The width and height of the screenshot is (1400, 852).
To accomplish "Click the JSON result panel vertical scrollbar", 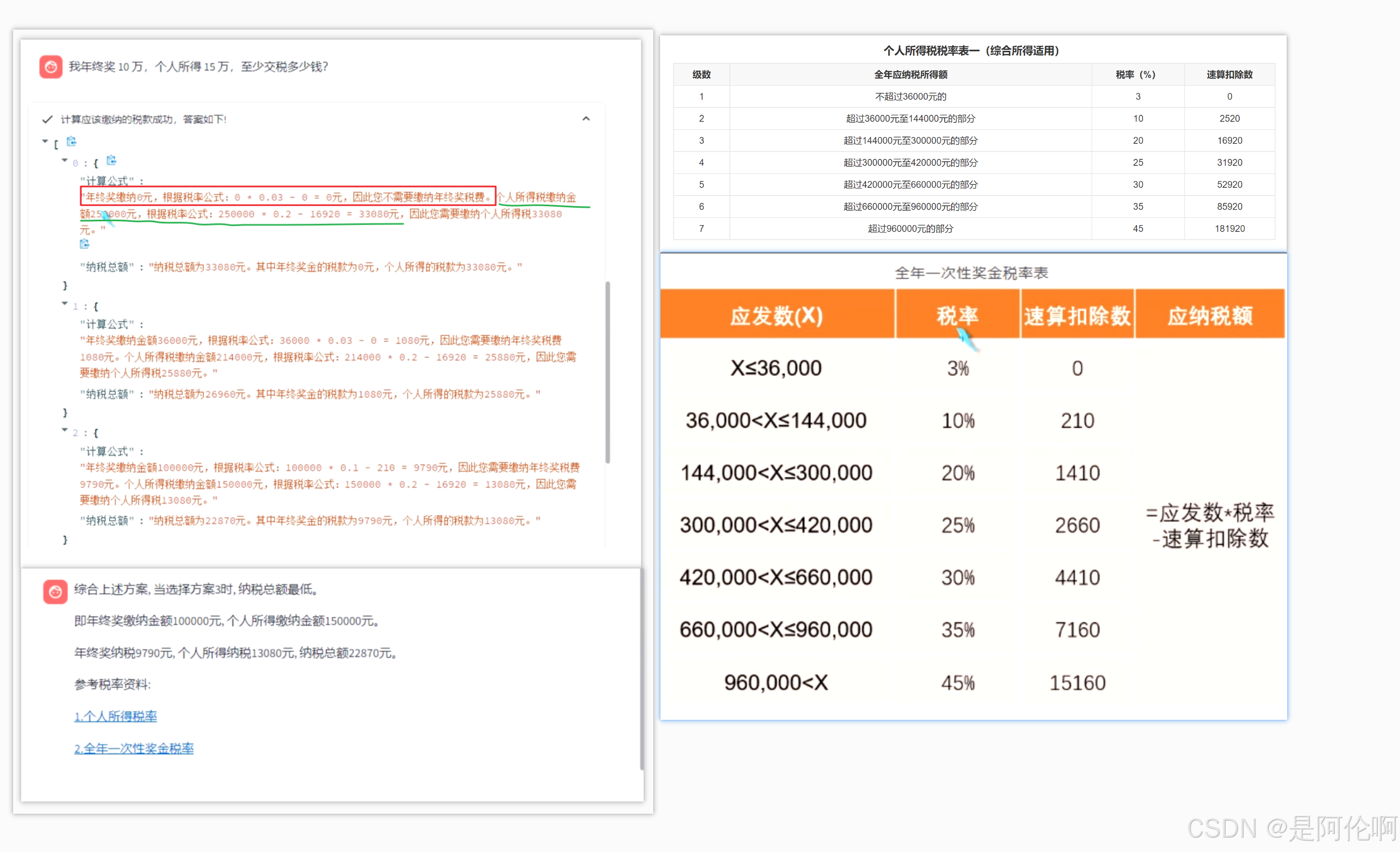I will pos(607,372).
